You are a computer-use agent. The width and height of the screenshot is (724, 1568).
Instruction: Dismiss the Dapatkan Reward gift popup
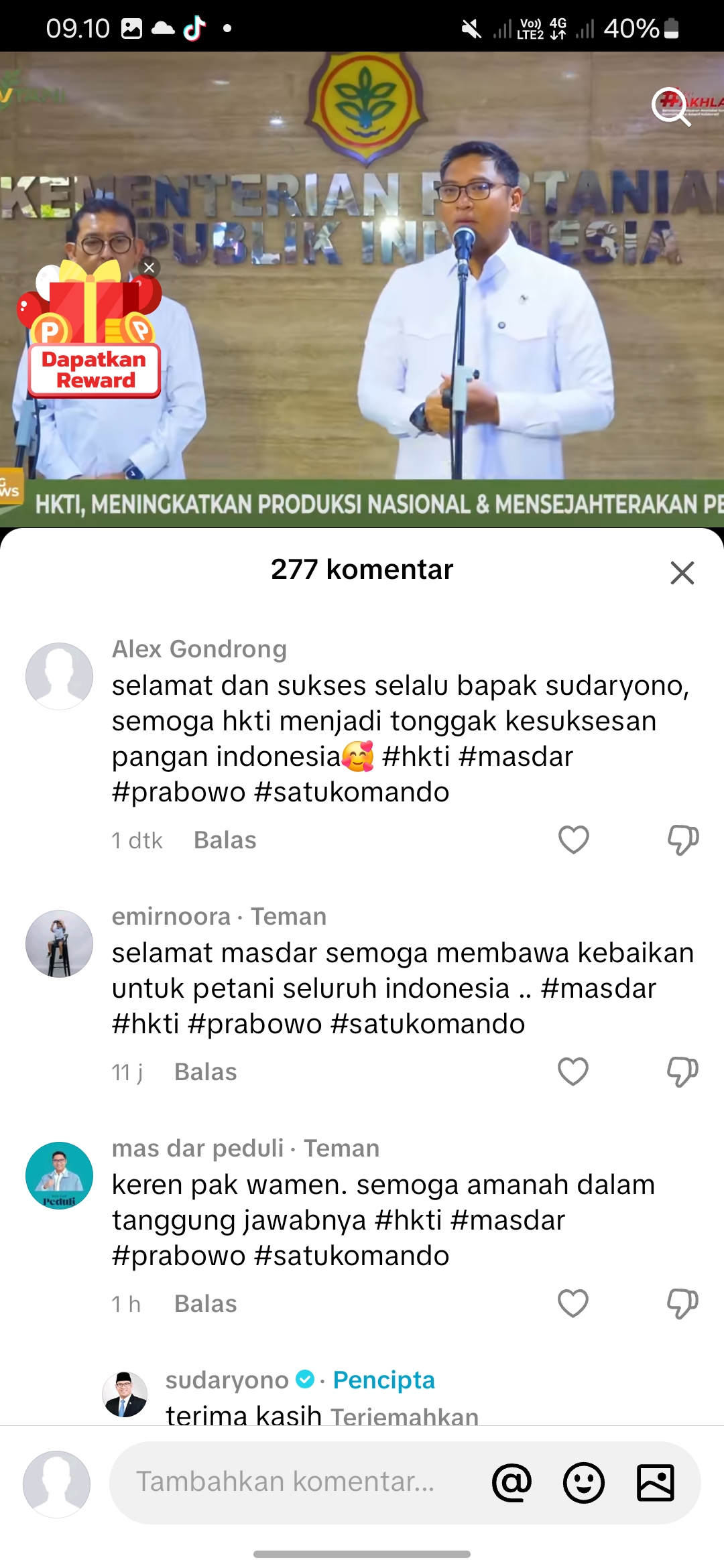[149, 267]
